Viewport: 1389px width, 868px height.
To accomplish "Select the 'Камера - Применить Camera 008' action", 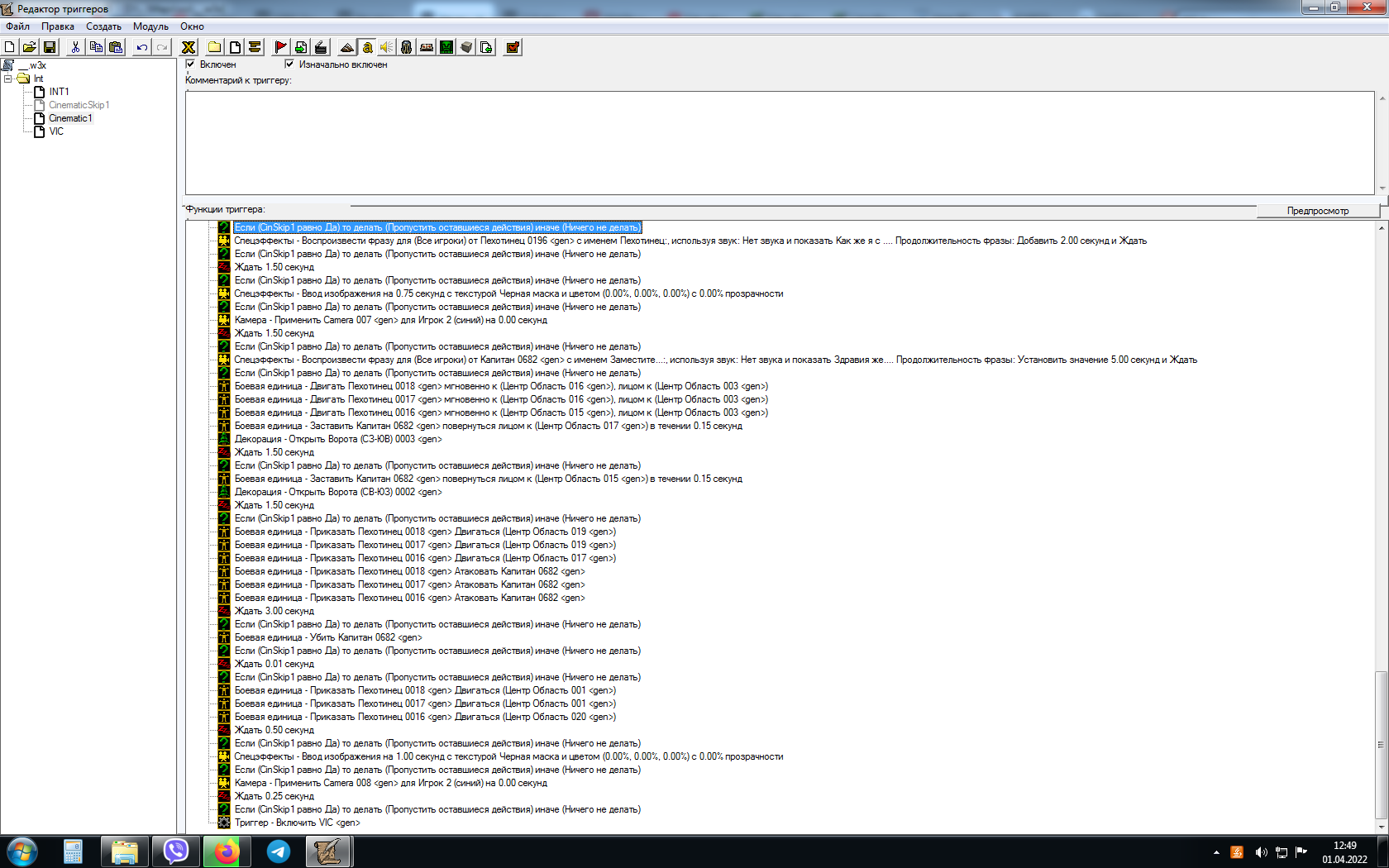I will [x=390, y=783].
